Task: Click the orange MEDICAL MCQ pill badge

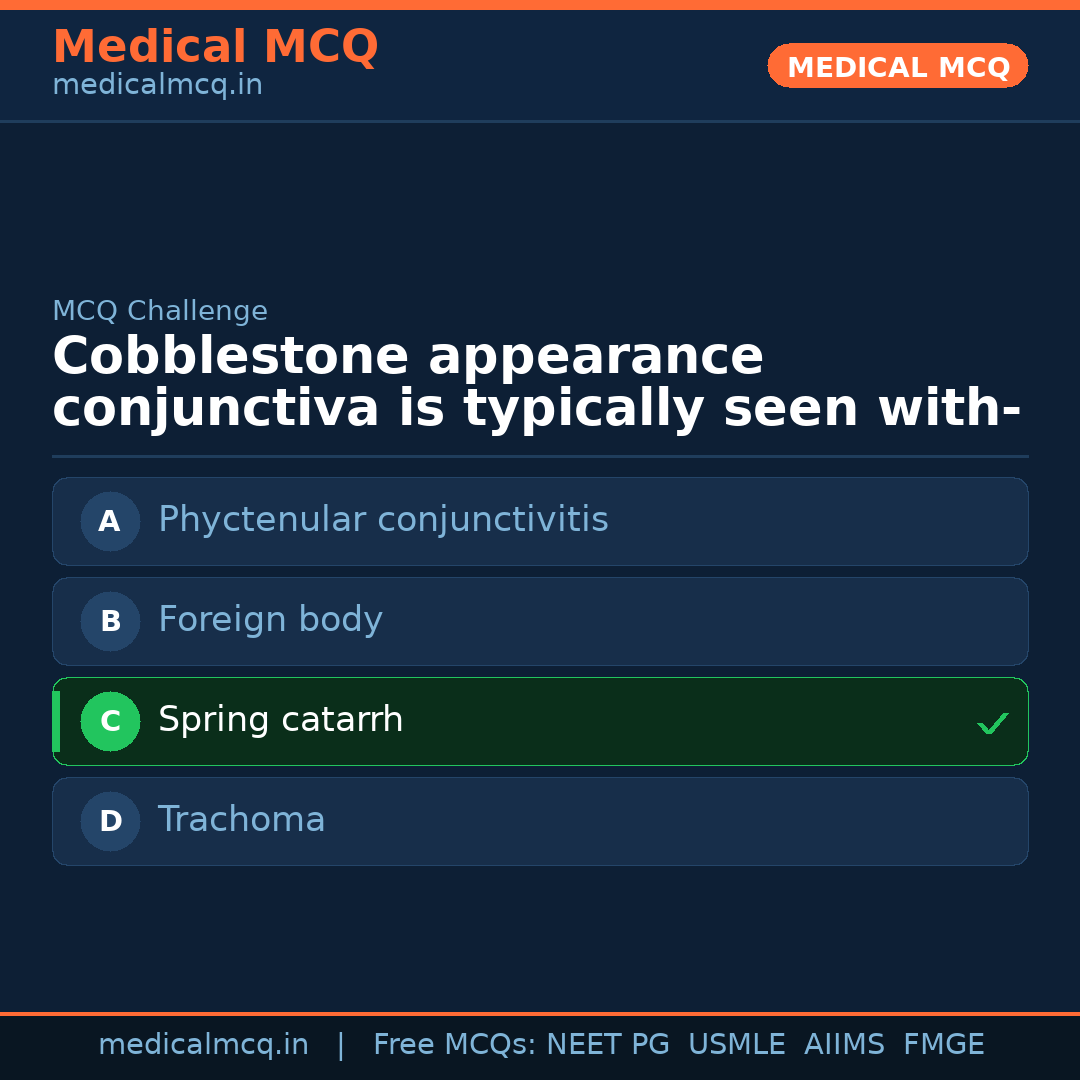Action: 897,67
